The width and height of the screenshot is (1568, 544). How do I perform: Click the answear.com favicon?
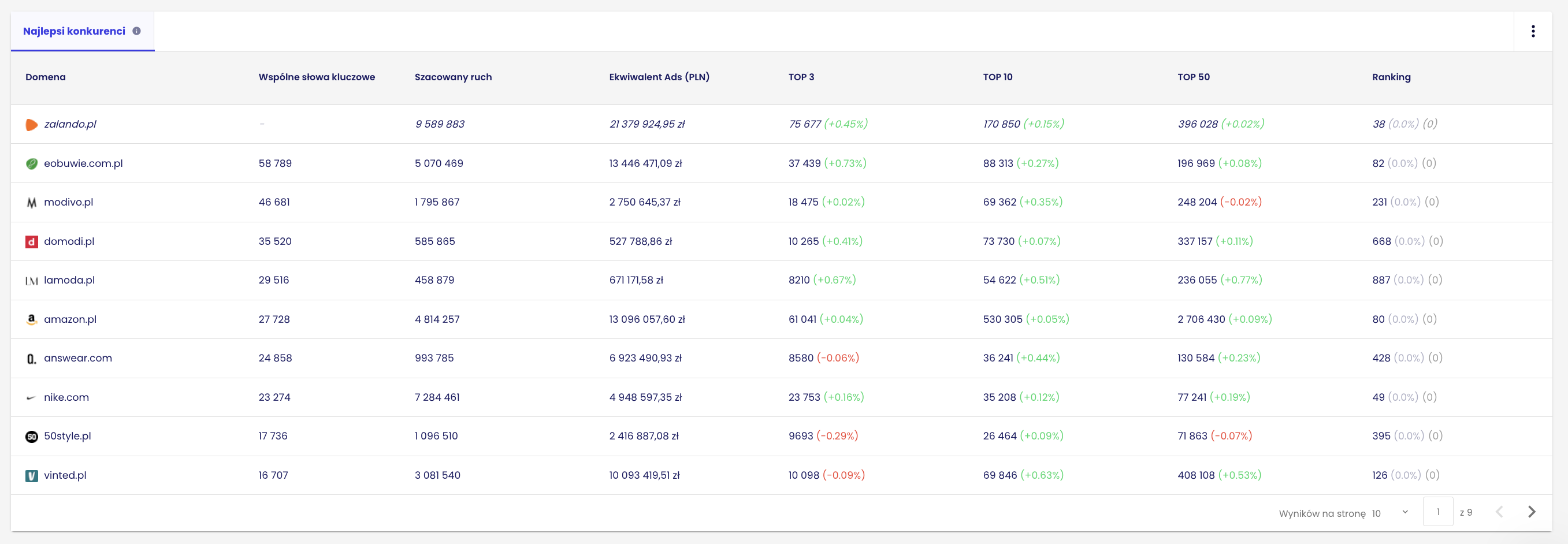point(32,359)
